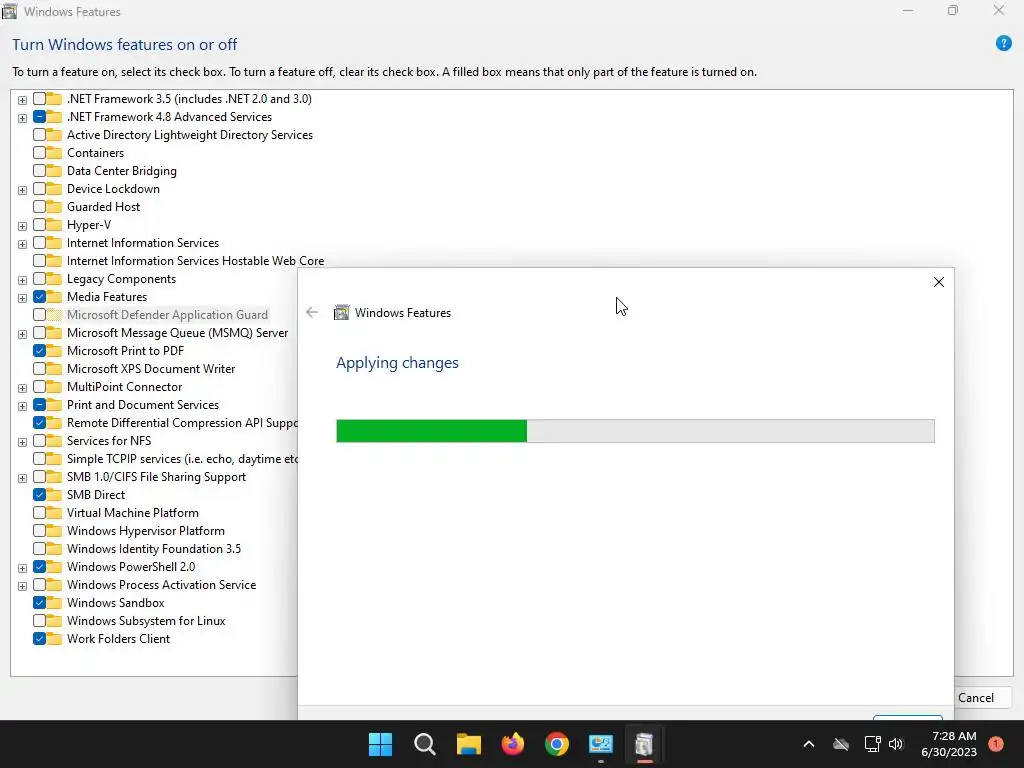
Task: Click the Containers folder icon
Action: coord(55,153)
